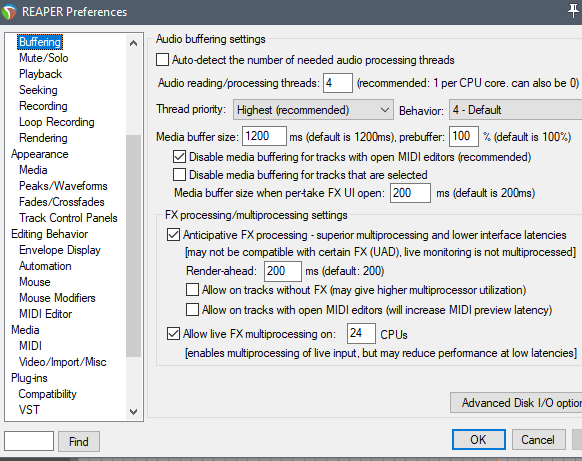The image size is (582, 461).
Task: Click the Find button
Action: tap(79, 441)
